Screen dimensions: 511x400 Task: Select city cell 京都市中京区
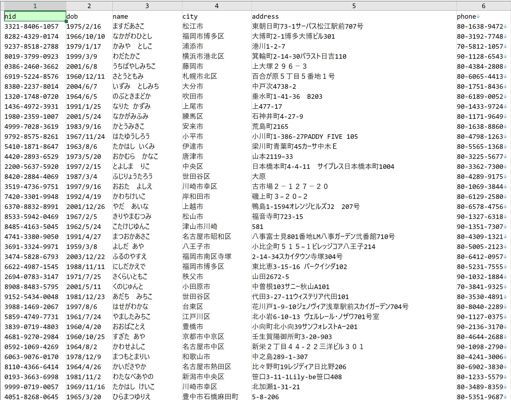point(216,336)
